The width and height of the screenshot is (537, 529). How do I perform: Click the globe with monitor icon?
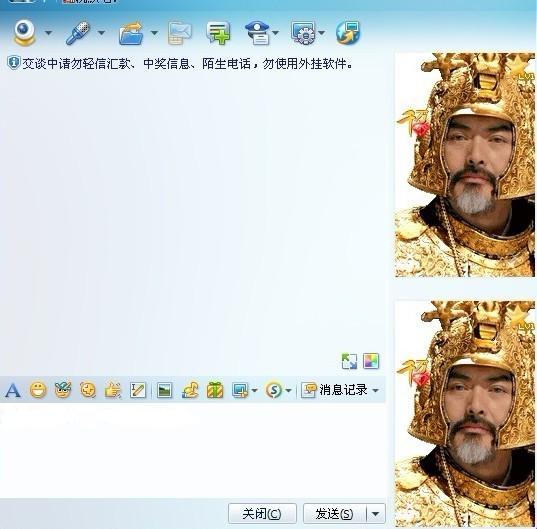tap(348, 33)
